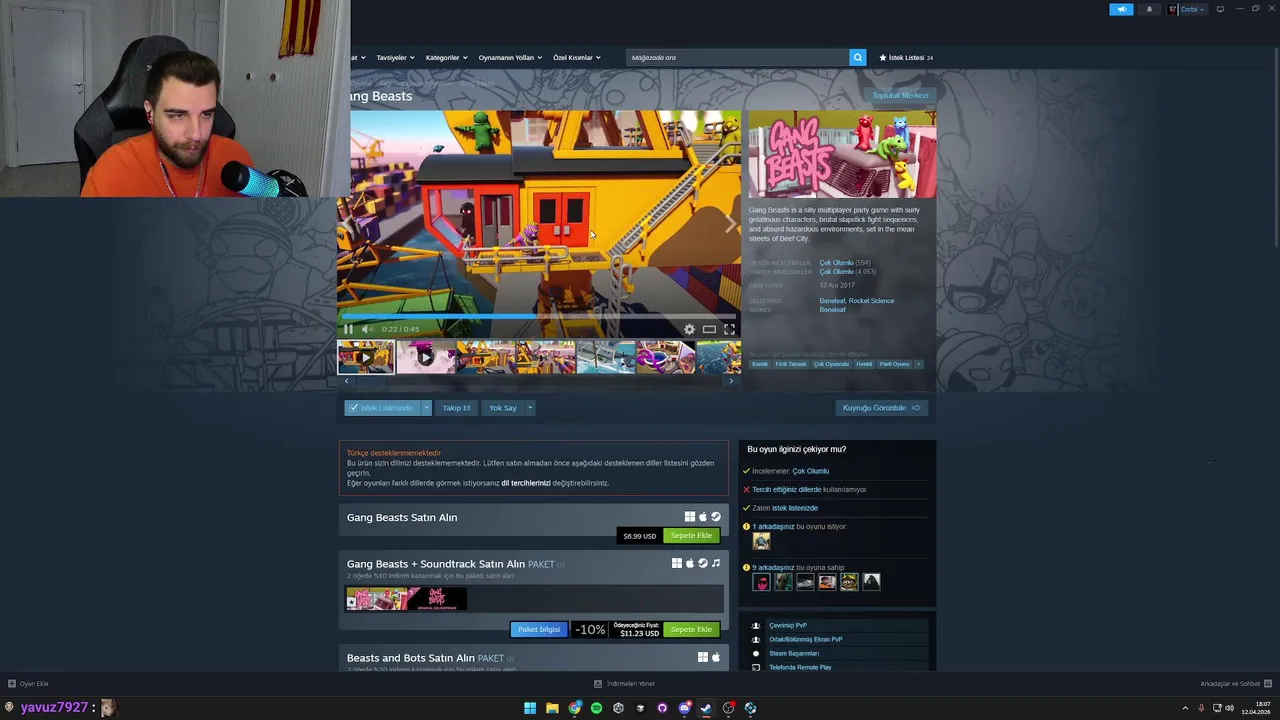This screenshot has height=720, width=1280.
Task: Step the thumbnail strip right with arrow
Action: [x=731, y=381]
